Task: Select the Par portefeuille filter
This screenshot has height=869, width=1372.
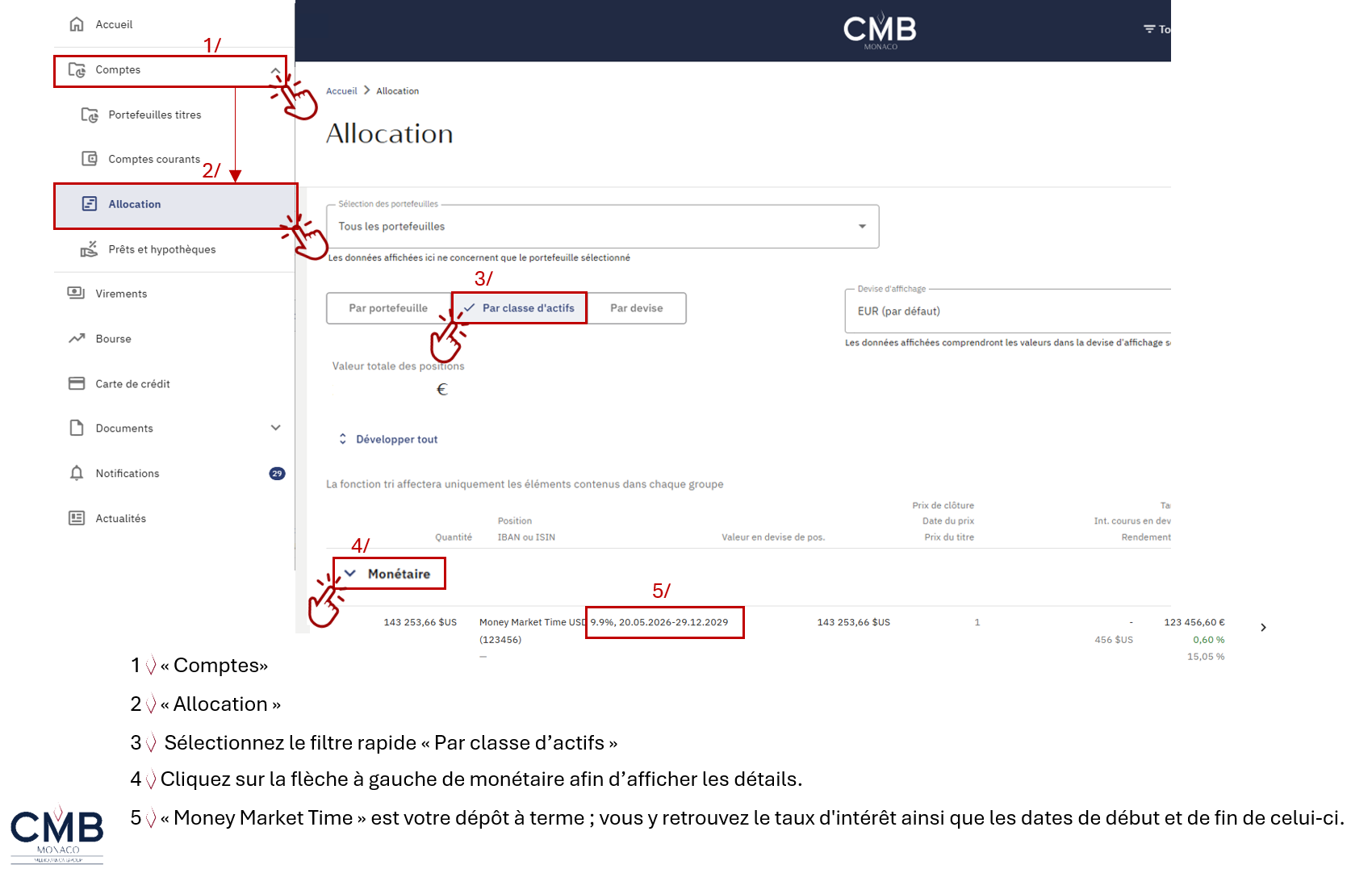Action: point(389,308)
